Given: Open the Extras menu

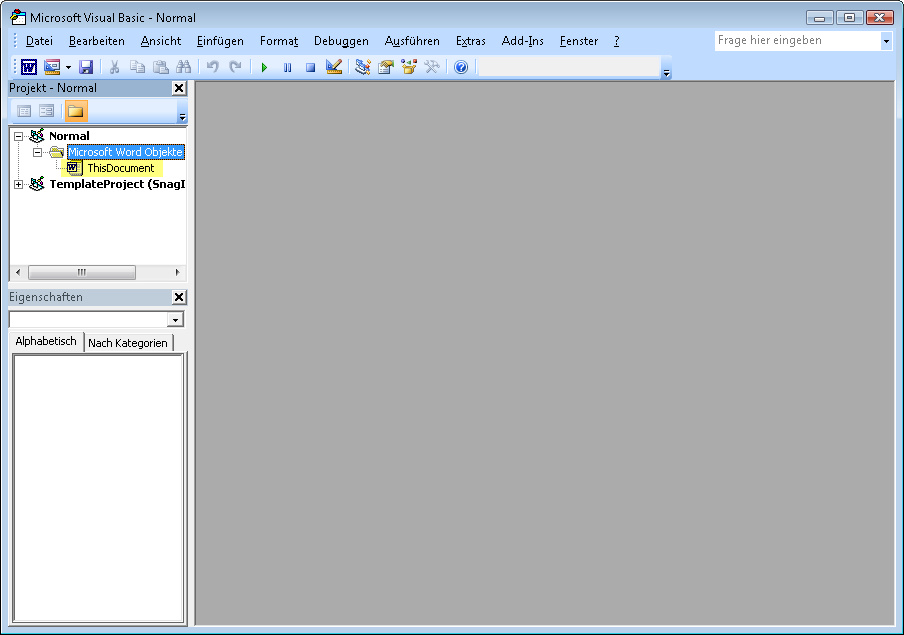Looking at the screenshot, I should click(x=470, y=41).
